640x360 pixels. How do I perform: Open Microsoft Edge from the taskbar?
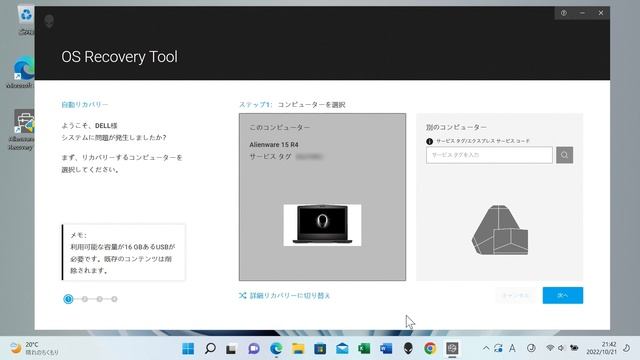point(276,349)
